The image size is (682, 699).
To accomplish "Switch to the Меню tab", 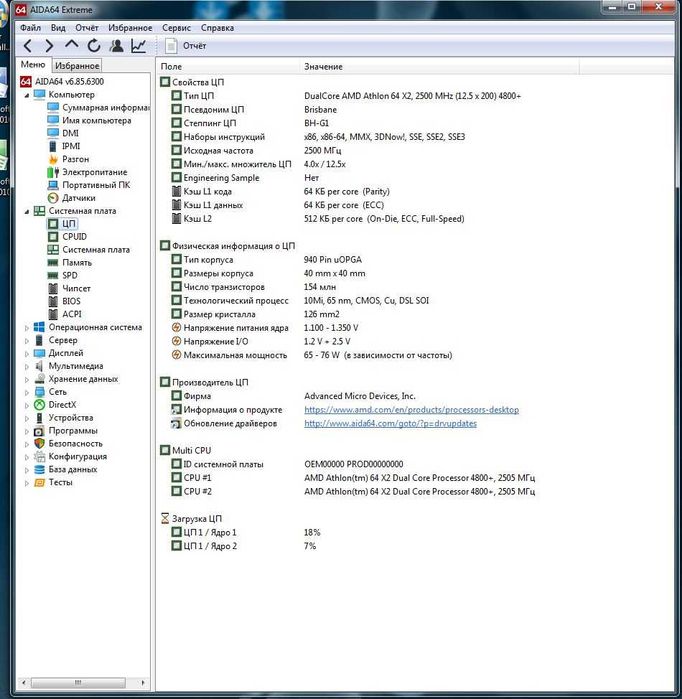I will coord(33,65).
